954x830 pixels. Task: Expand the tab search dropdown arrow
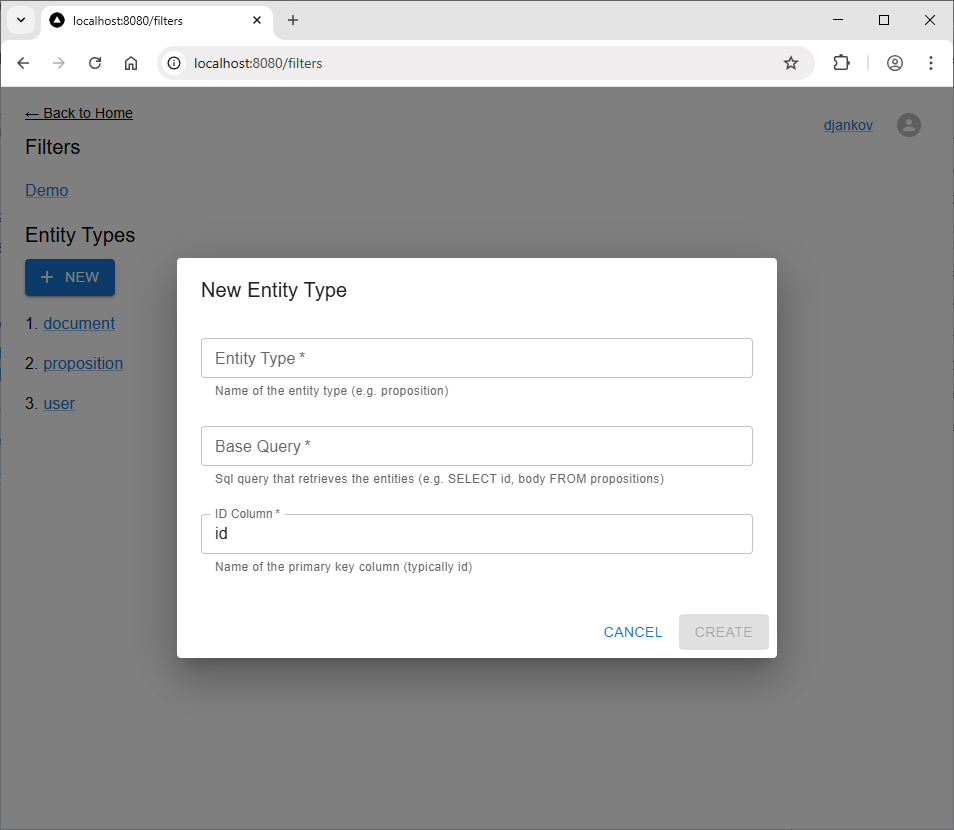click(20, 20)
